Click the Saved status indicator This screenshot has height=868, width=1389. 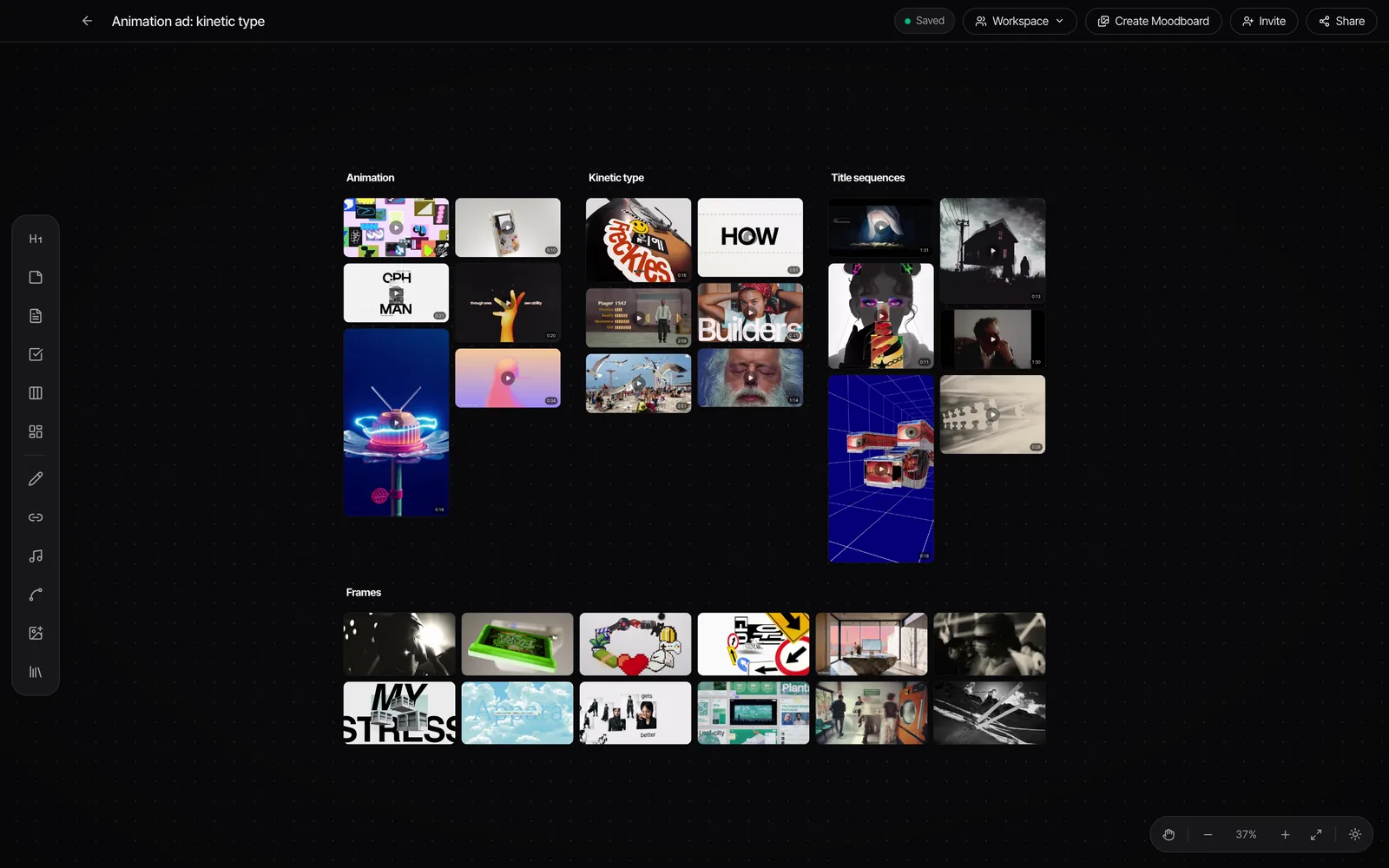point(925,21)
